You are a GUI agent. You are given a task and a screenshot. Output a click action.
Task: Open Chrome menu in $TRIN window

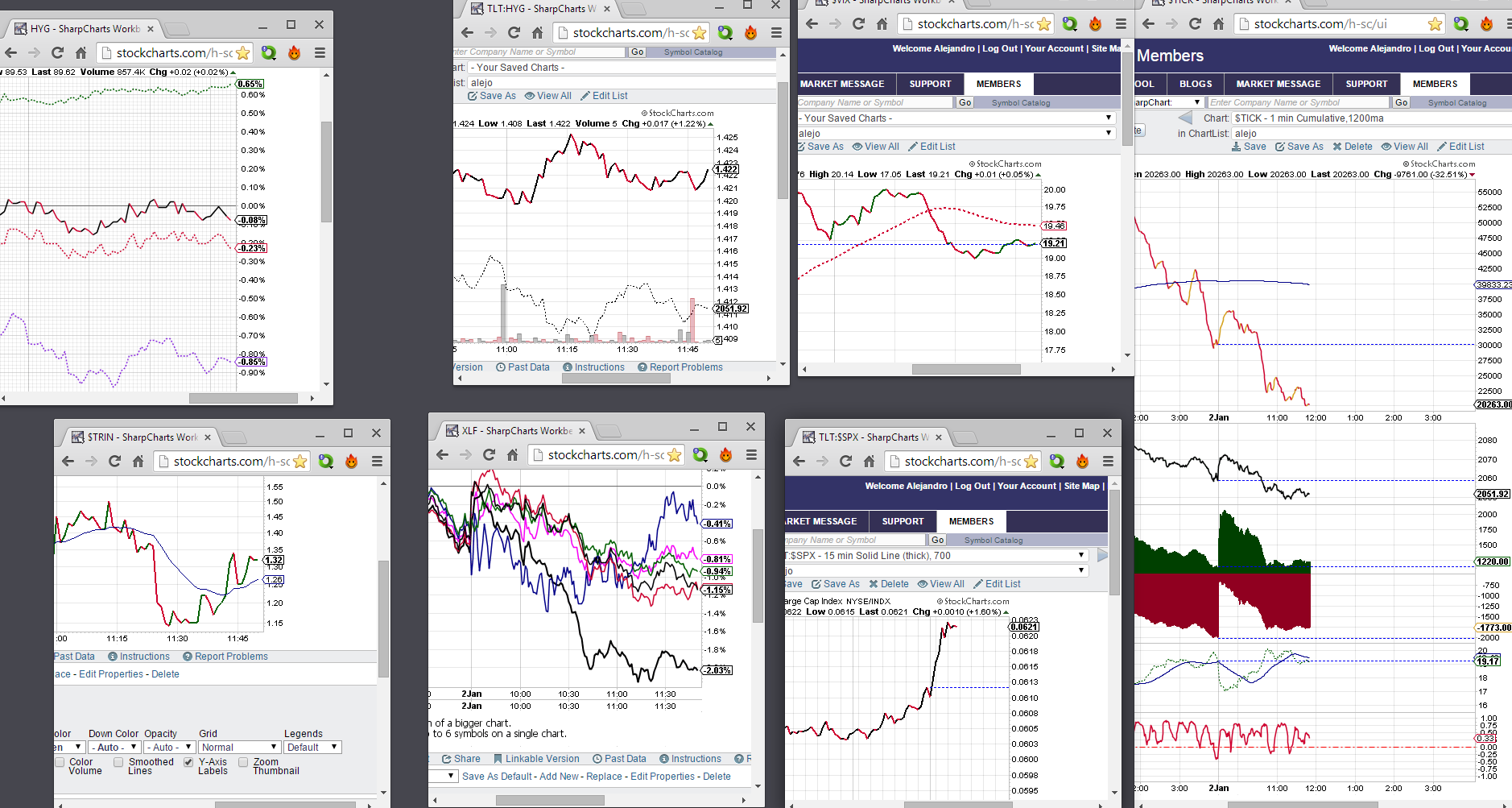tap(377, 462)
